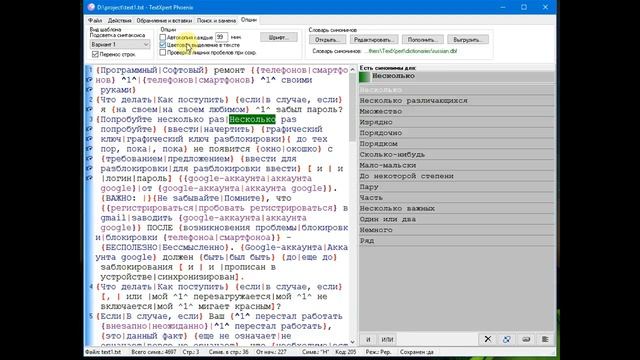
Task: Select synonym До некоторой степени
Action: (x=457, y=176)
